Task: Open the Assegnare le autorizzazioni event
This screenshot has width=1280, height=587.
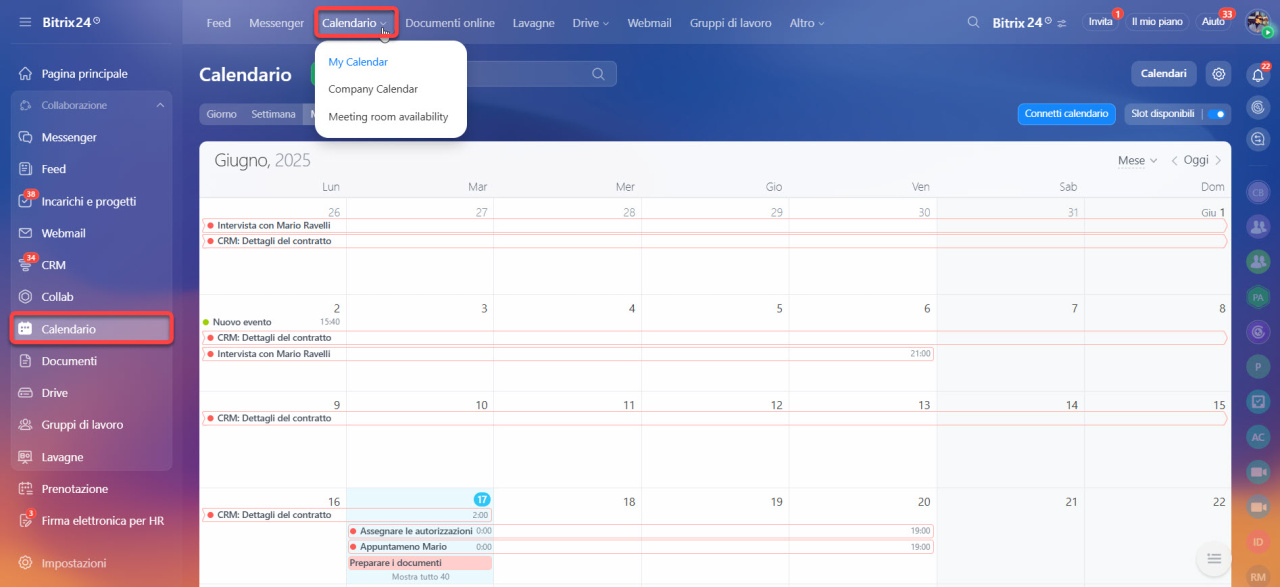Action: (640, 531)
